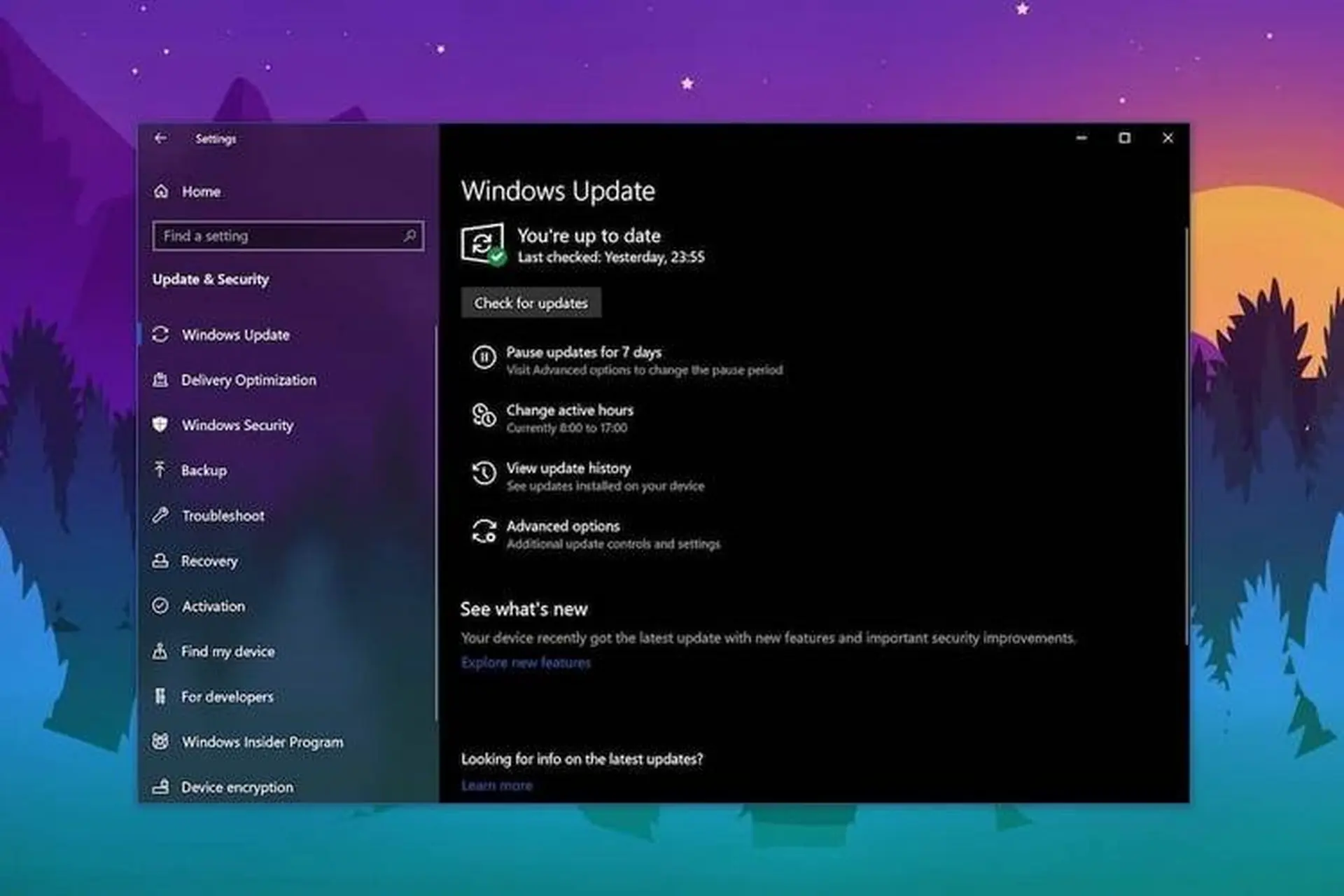The width and height of the screenshot is (1344, 896).
Task: Open View update history
Action: (x=589, y=476)
